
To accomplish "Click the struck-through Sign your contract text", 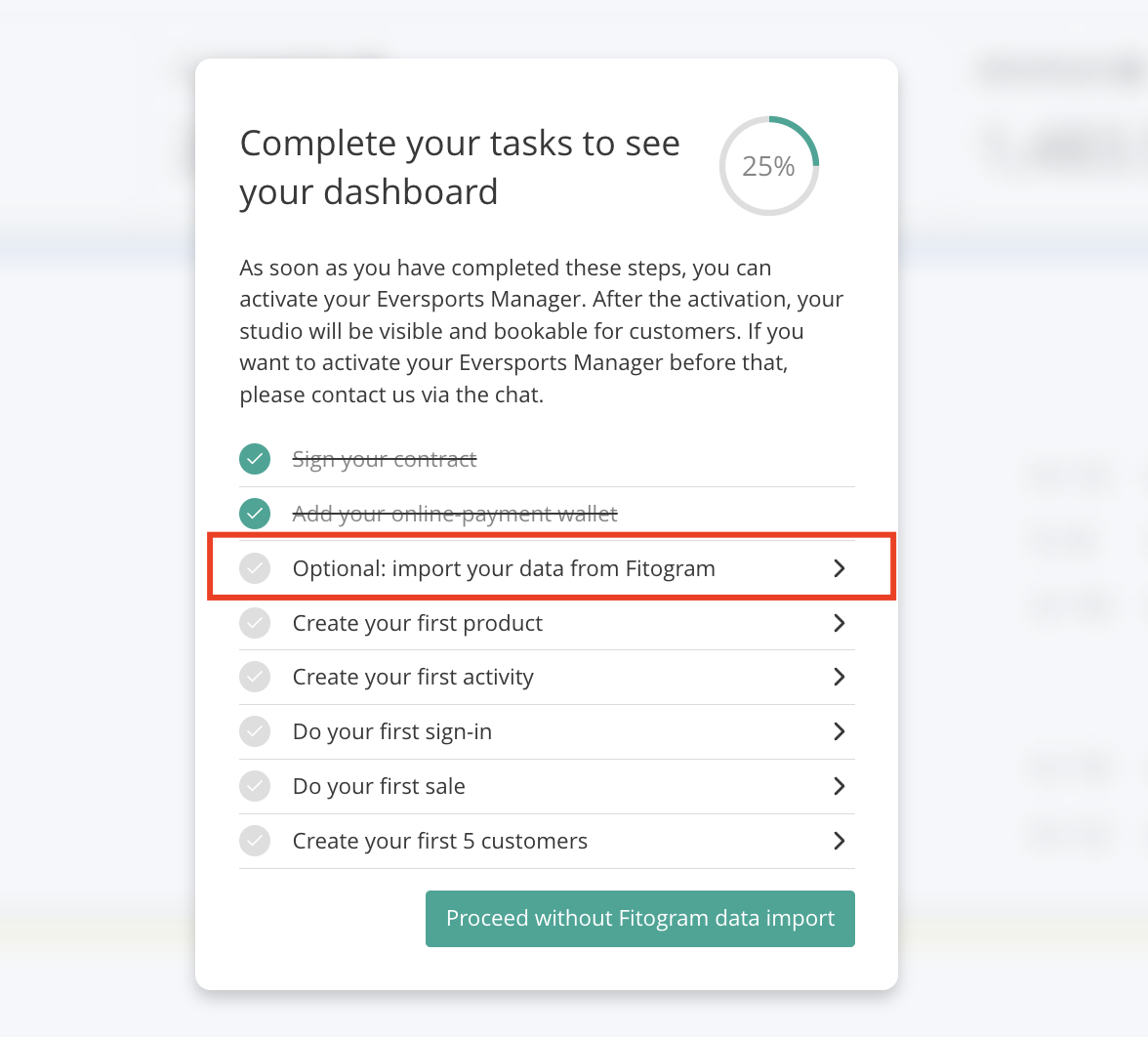I will (x=385, y=459).
